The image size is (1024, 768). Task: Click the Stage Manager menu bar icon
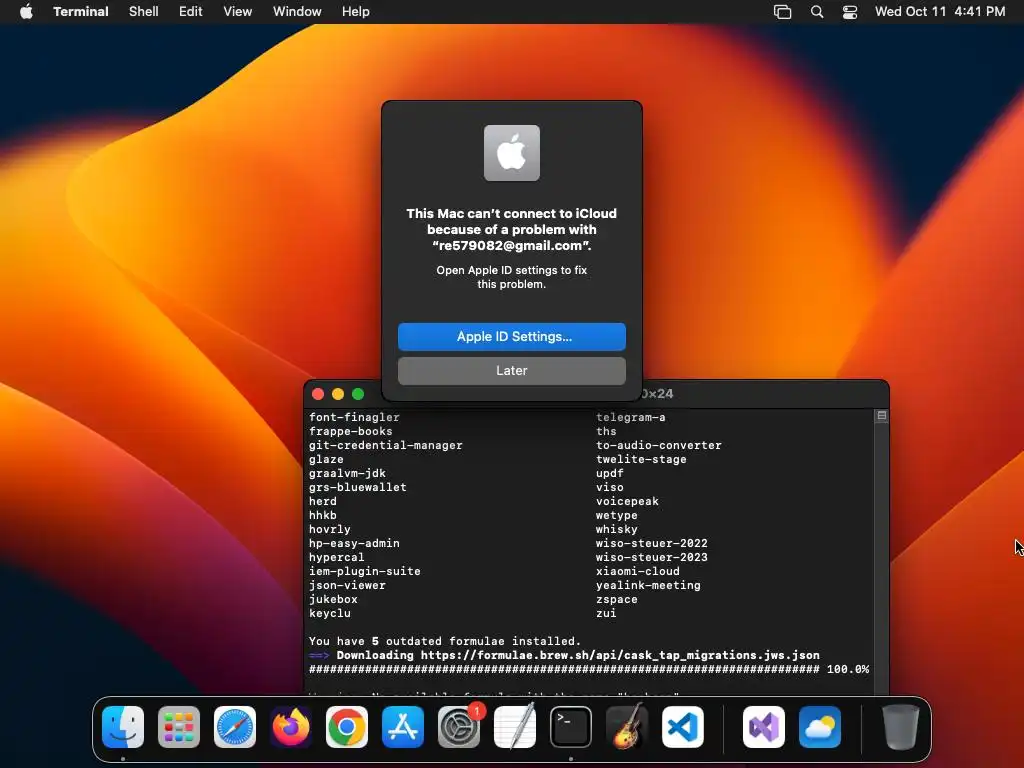point(782,12)
